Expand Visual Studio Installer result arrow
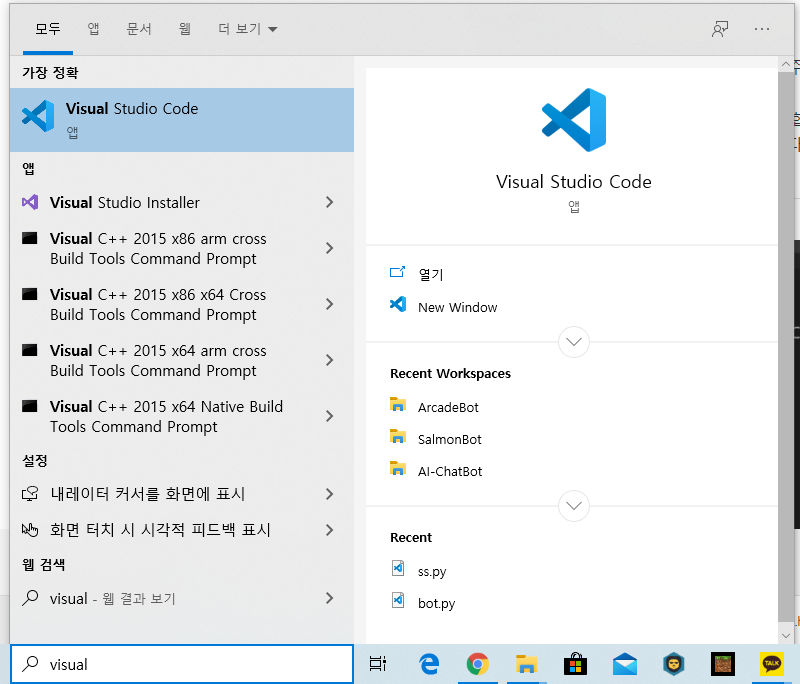Screen dimensions: 800x684 pos(330,202)
